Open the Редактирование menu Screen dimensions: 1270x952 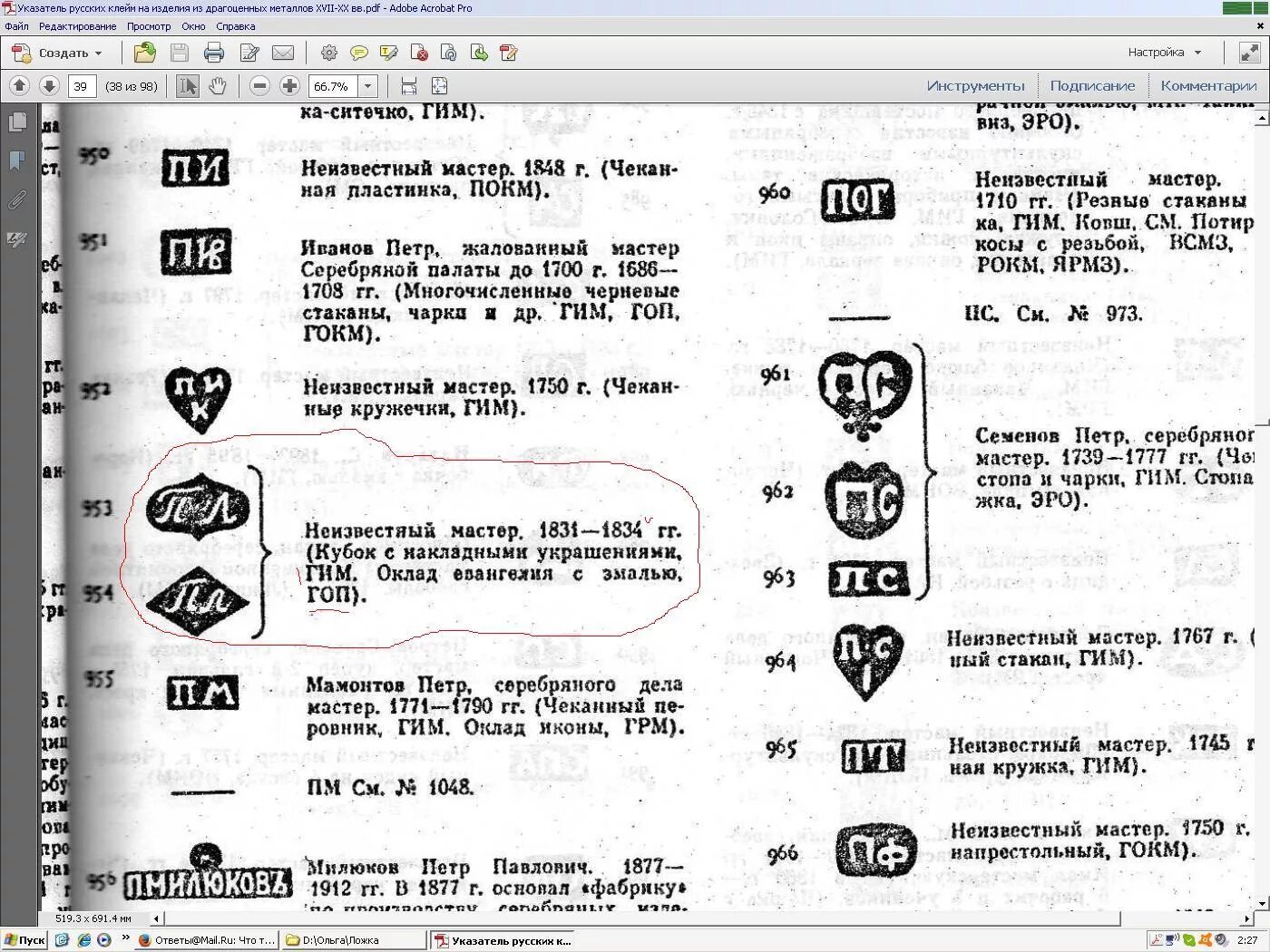pyautogui.click(x=77, y=26)
